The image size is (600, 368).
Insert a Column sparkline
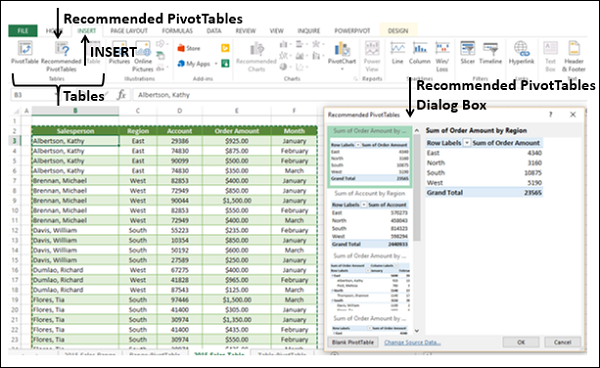(x=420, y=52)
